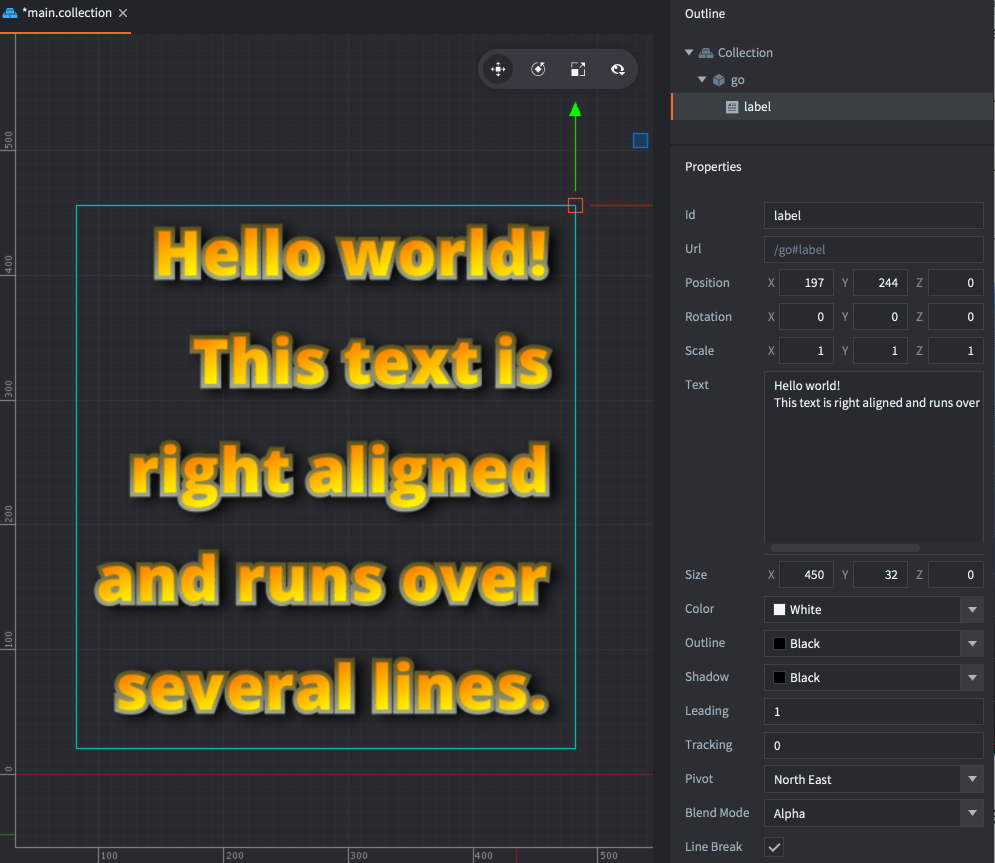Click the cube icon beside the go object
Image resolution: width=995 pixels, height=863 pixels.
pyautogui.click(x=719, y=79)
